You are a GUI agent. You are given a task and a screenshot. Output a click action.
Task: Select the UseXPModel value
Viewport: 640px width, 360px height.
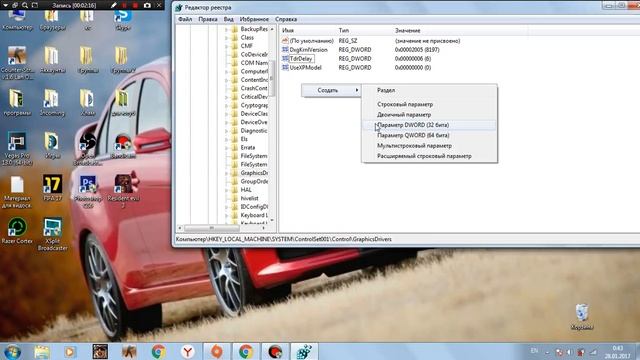click(x=305, y=68)
